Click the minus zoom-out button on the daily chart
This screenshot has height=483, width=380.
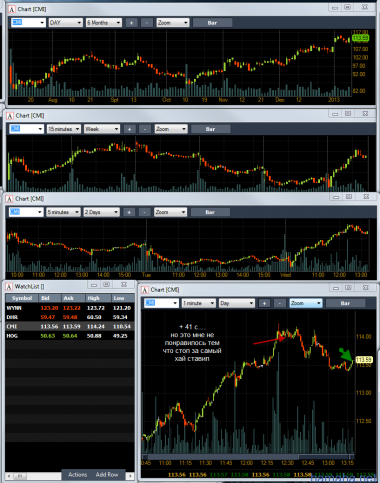point(146,23)
